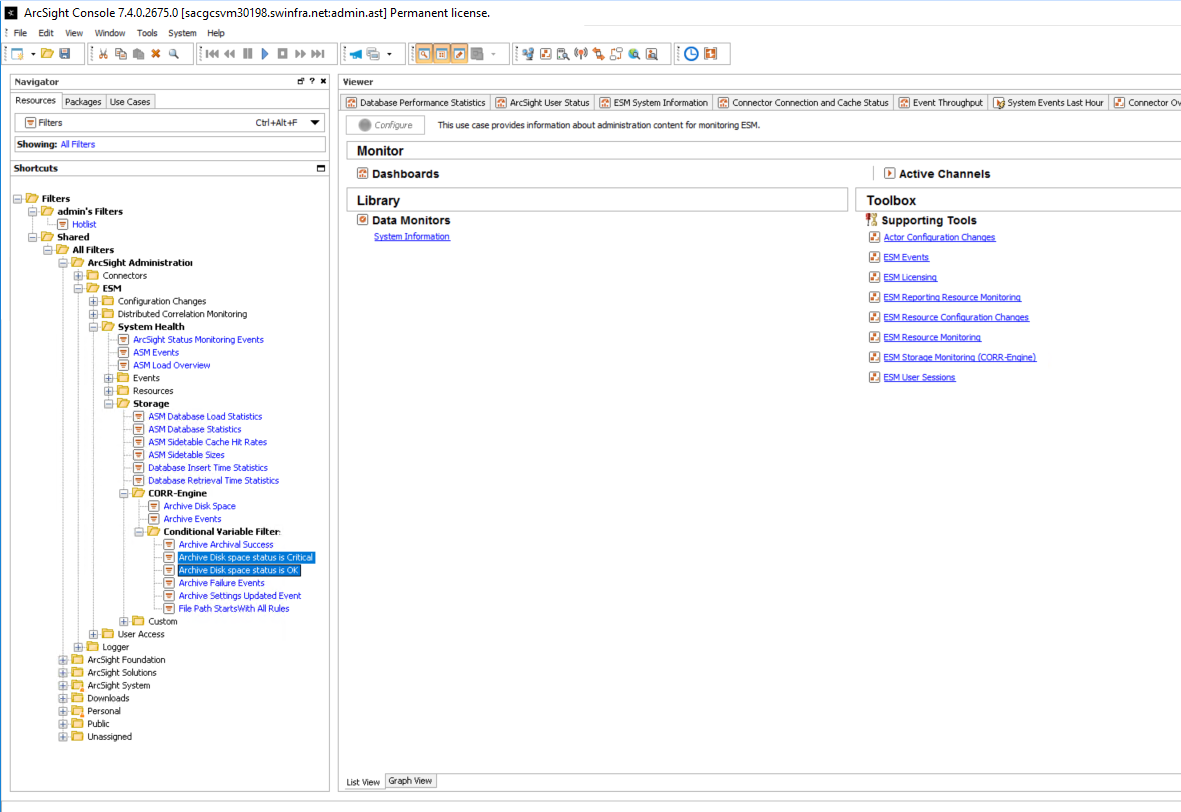Click the System Information data monitor link
This screenshot has width=1181, height=812.
pyautogui.click(x=411, y=237)
